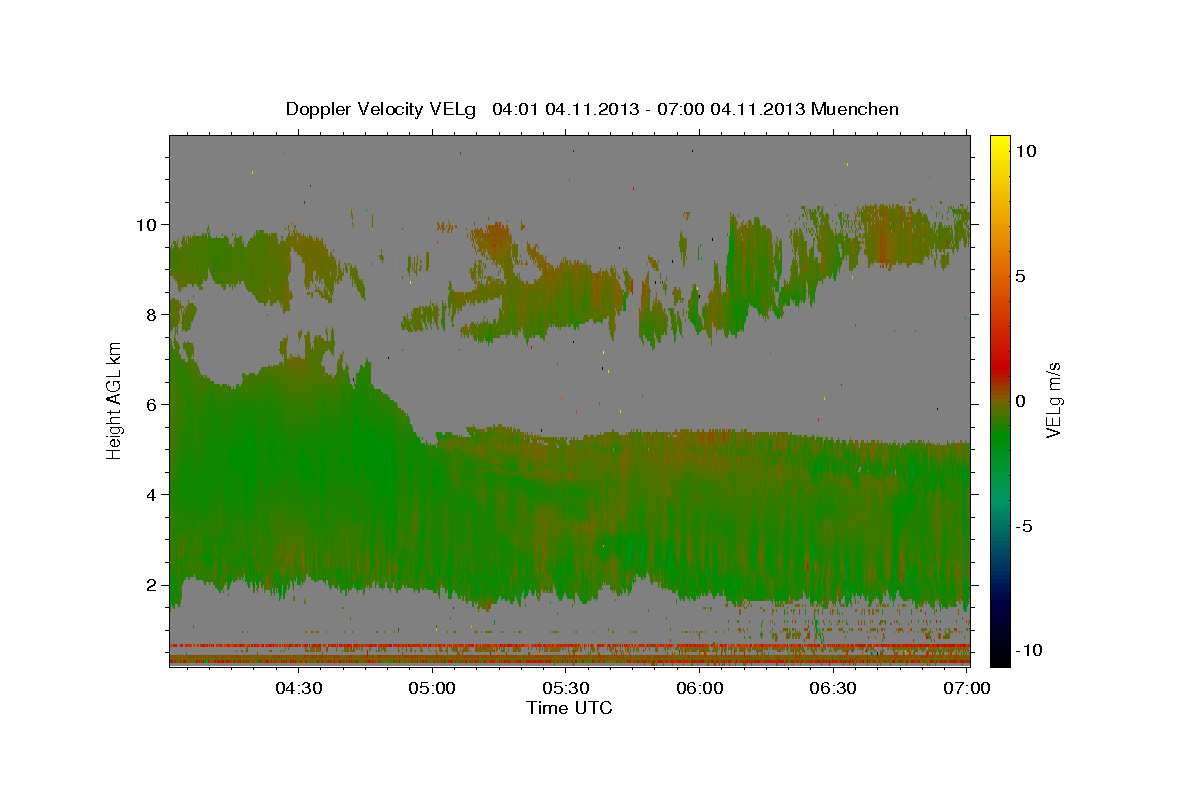Click the colorbar value 0 label
The image size is (1200, 800).
1020,401
